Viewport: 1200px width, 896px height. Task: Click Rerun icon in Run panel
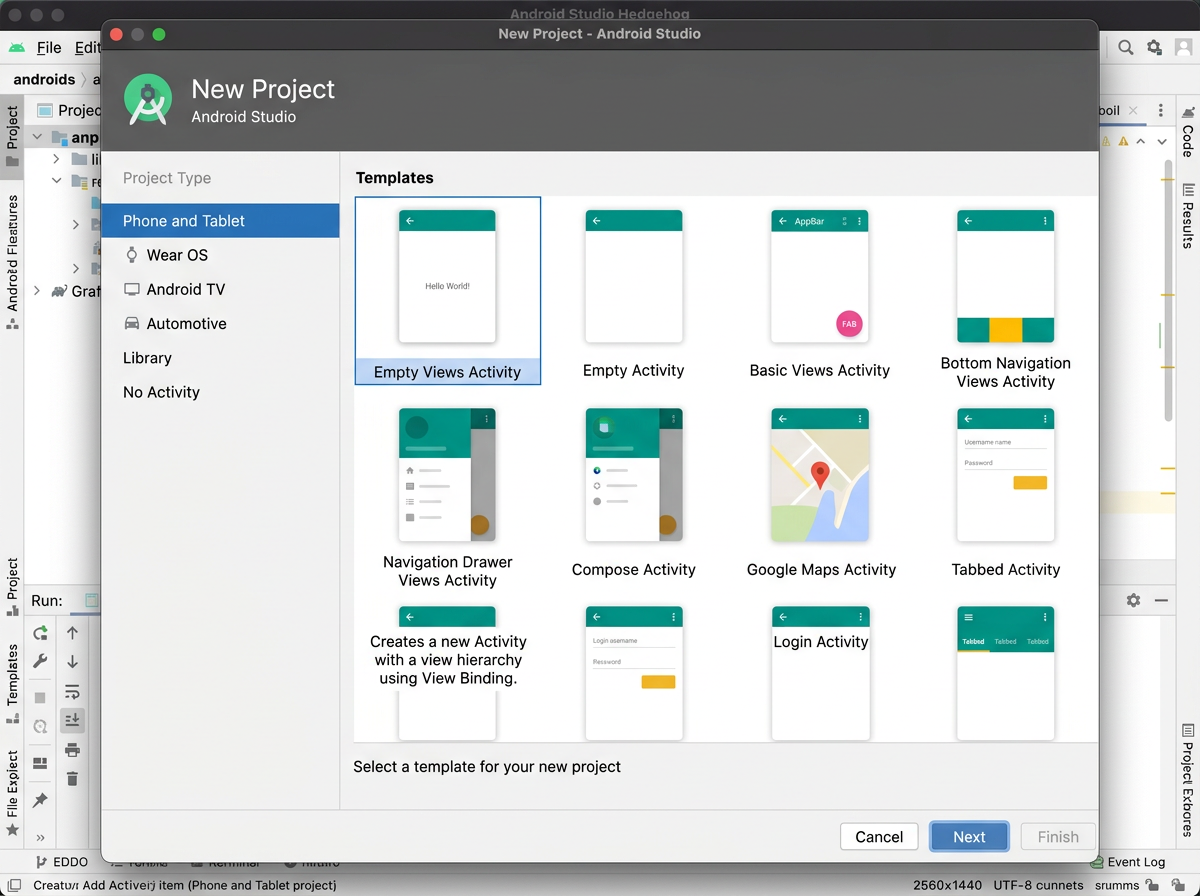[40, 632]
